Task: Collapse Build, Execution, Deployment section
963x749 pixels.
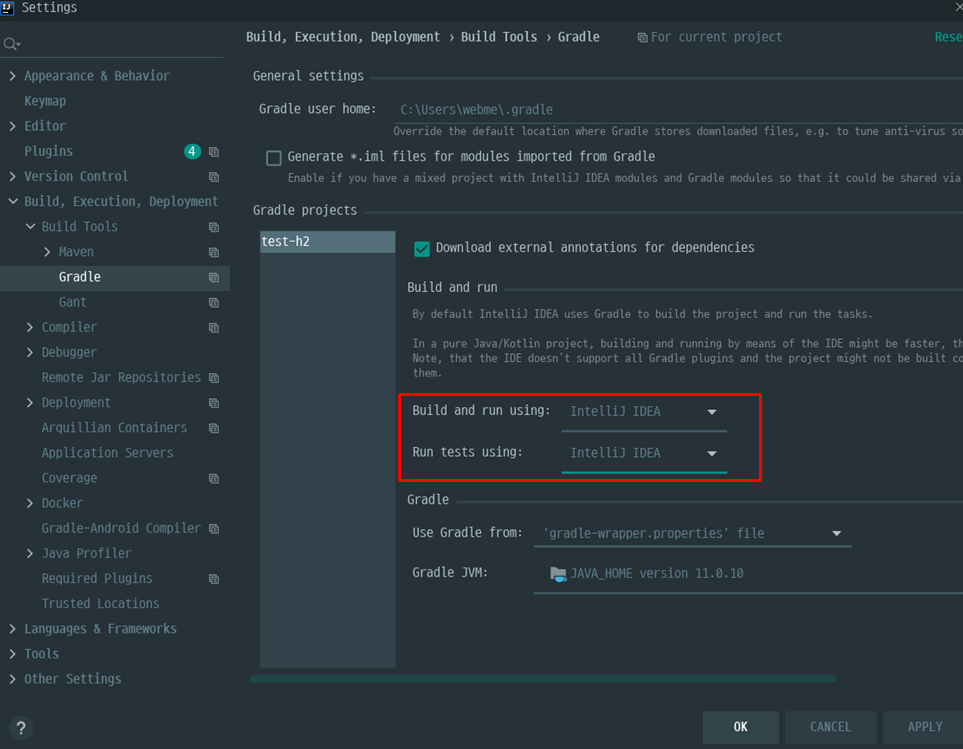Action: click(12, 201)
